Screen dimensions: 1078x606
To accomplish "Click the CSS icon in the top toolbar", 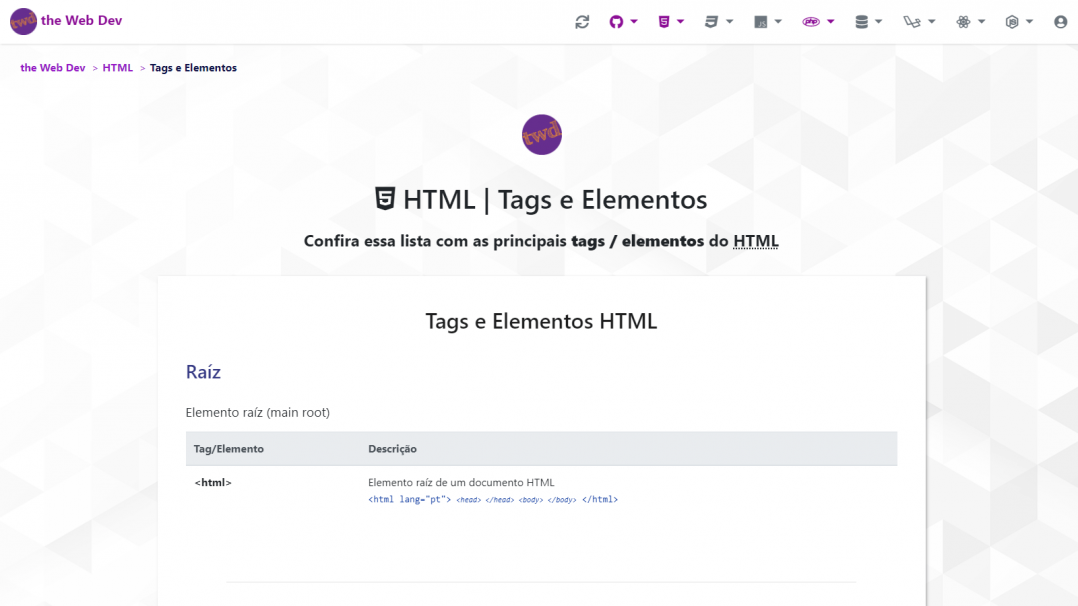I will click(x=712, y=20).
